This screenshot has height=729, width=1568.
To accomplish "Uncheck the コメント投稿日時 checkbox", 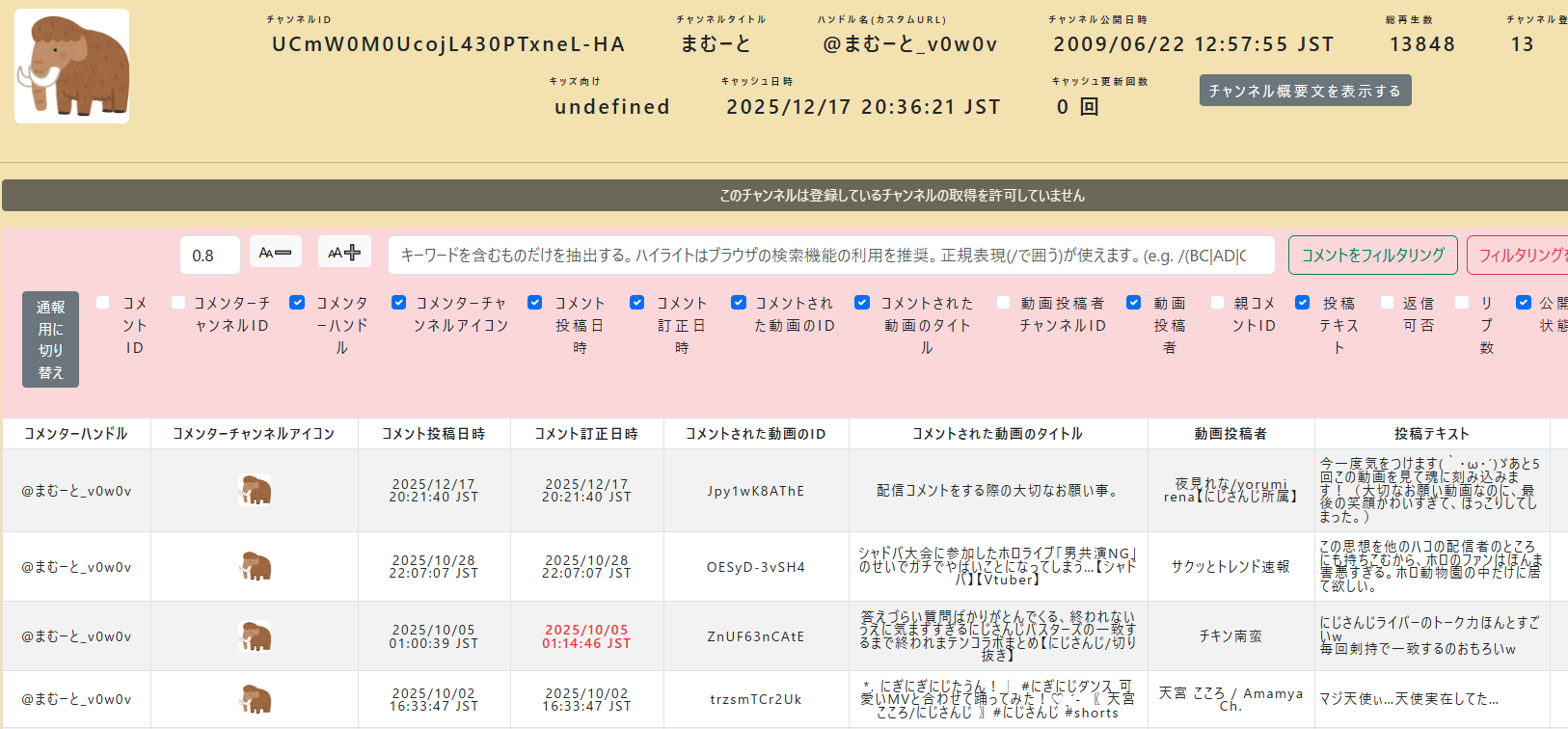I will [534, 303].
